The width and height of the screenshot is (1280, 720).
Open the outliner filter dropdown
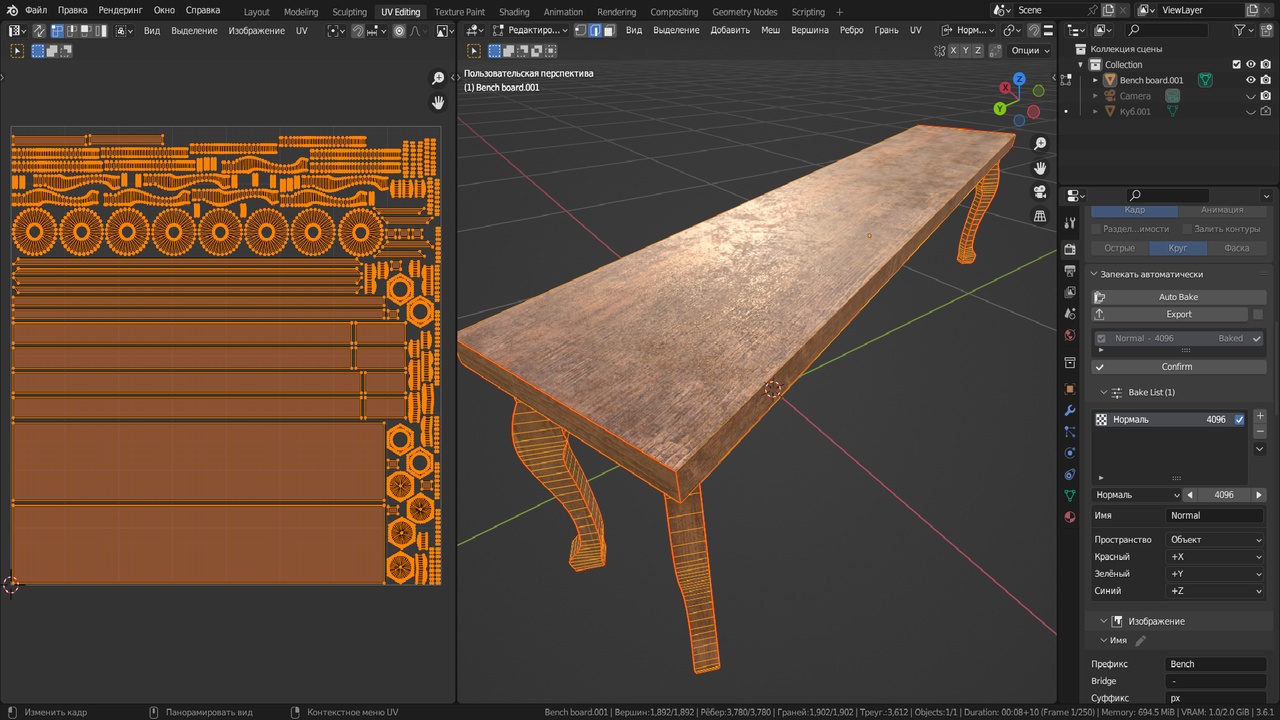tap(1245, 31)
